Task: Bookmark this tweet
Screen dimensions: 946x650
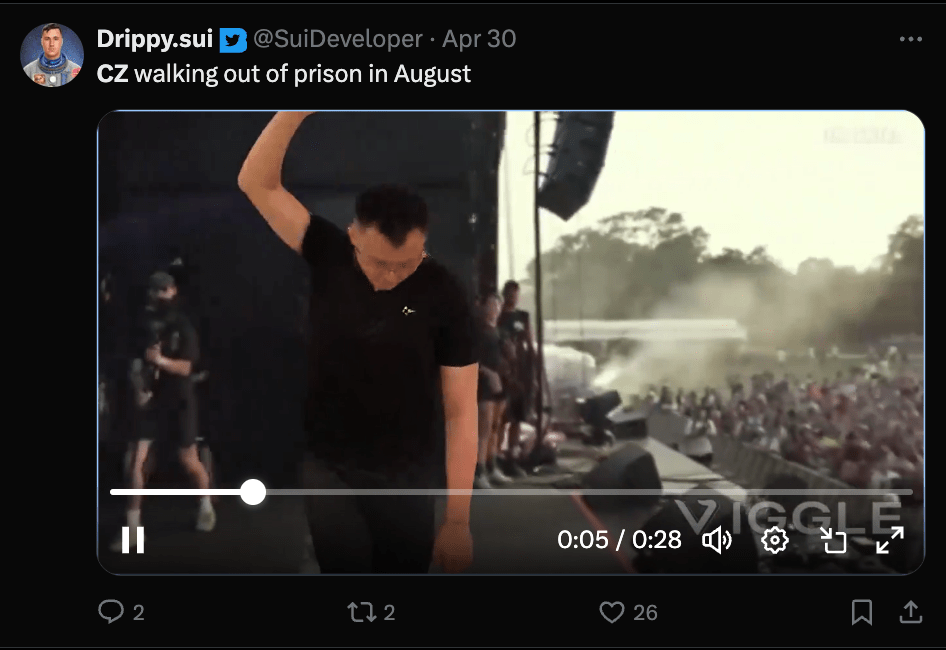Action: 862,612
